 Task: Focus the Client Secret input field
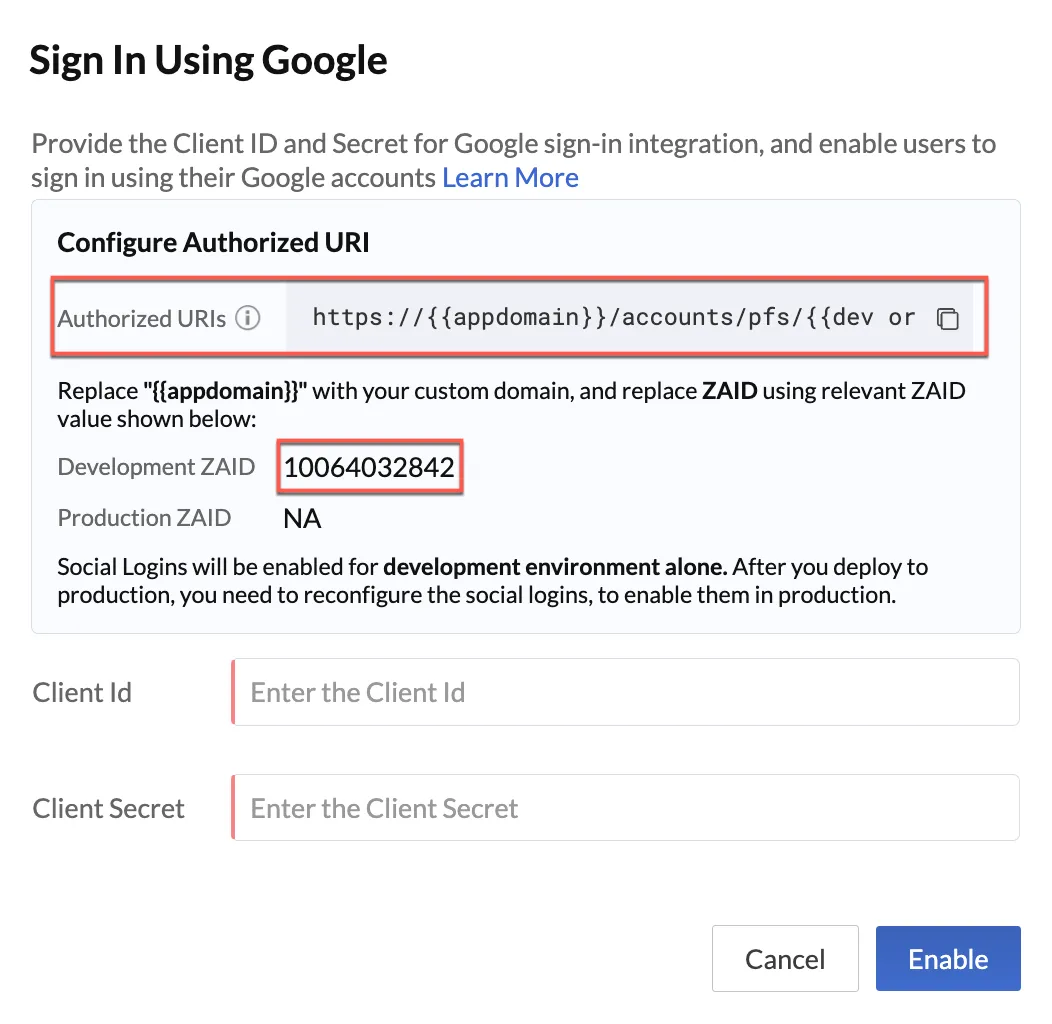[625, 807]
